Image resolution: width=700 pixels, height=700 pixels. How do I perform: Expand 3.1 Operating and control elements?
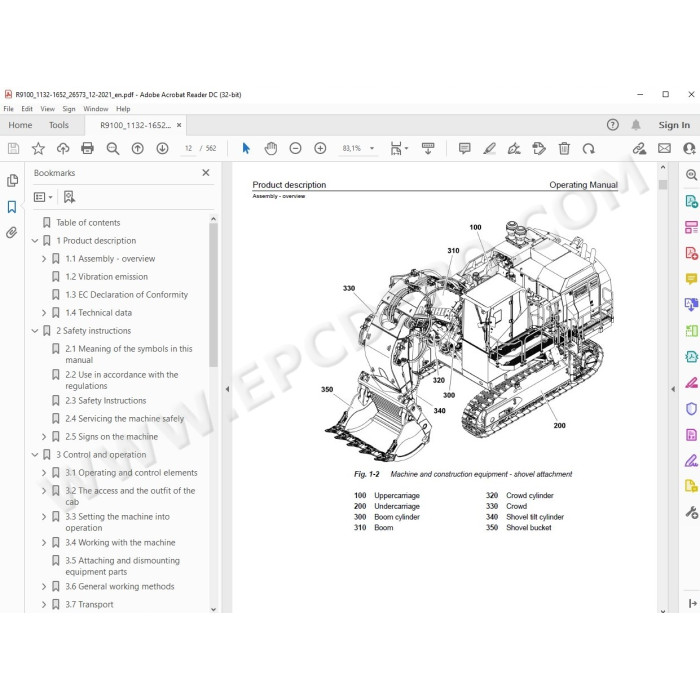coord(44,473)
